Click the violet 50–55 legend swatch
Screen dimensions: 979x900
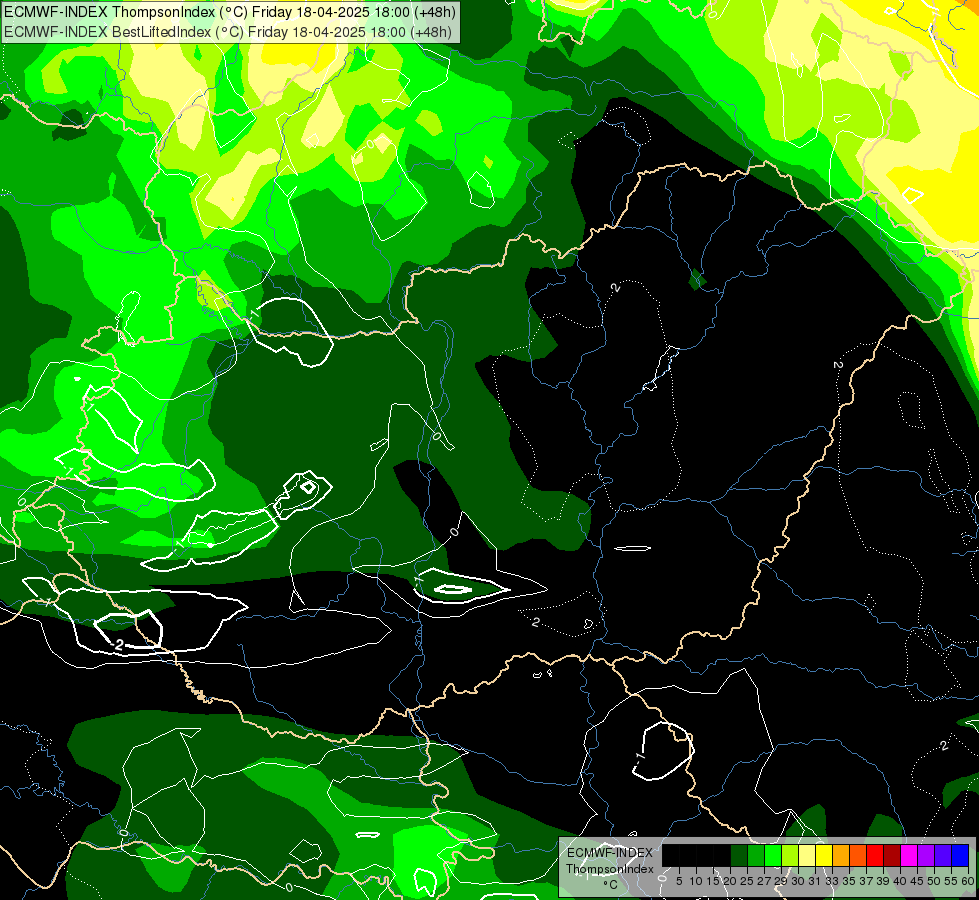coord(943,855)
